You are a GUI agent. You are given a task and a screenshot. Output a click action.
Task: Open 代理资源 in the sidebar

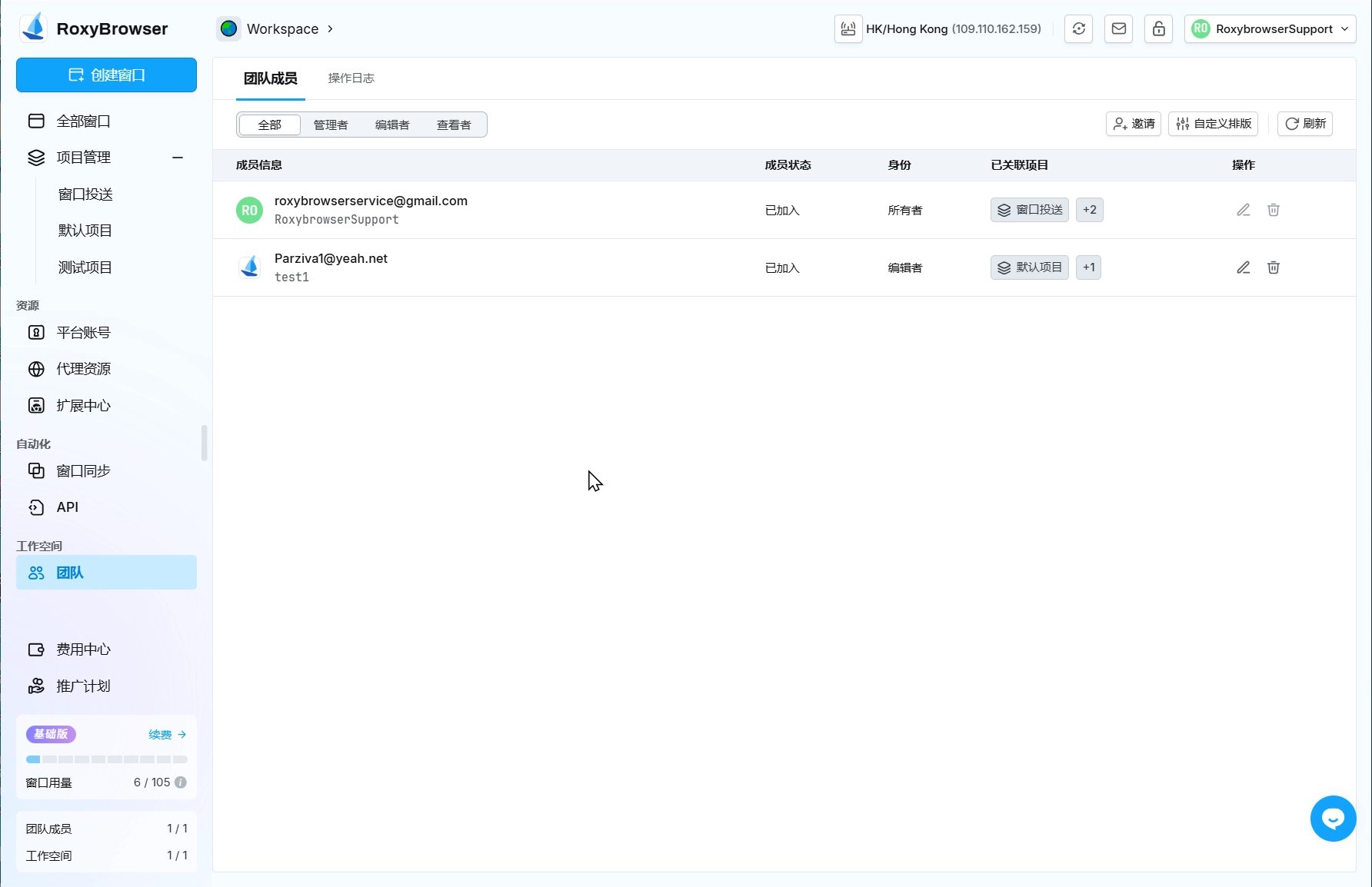[84, 369]
